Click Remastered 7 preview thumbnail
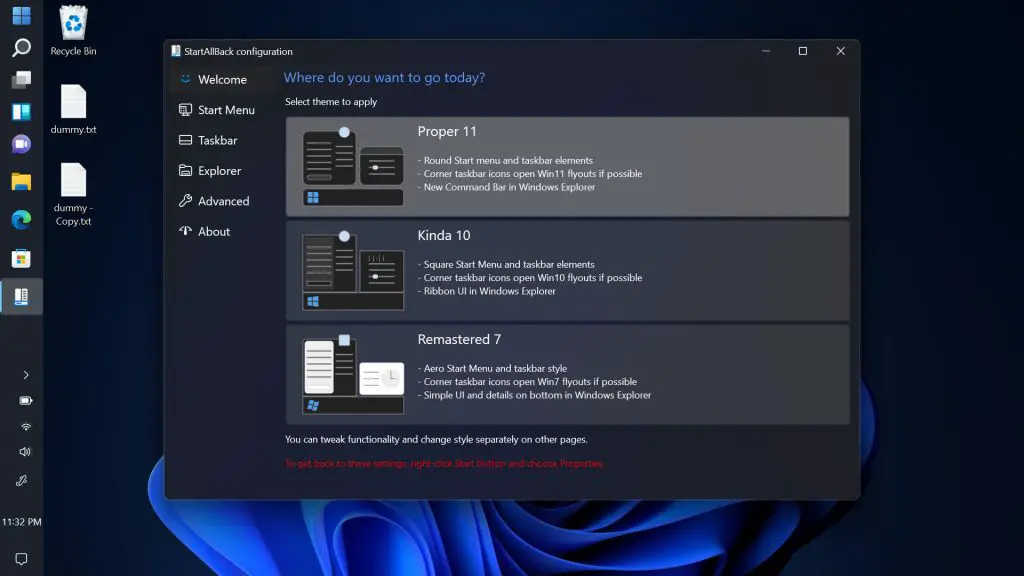The width and height of the screenshot is (1024, 576). tap(353, 375)
